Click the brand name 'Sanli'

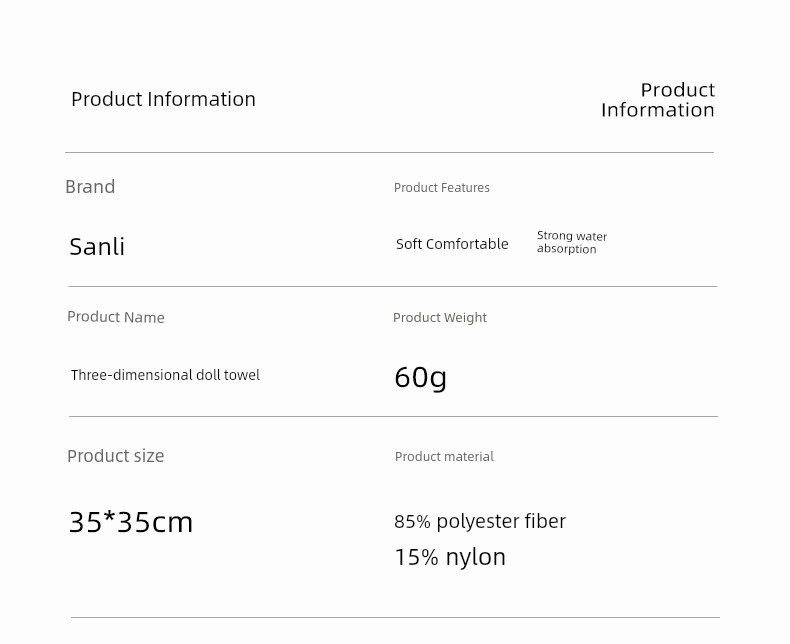click(97, 246)
